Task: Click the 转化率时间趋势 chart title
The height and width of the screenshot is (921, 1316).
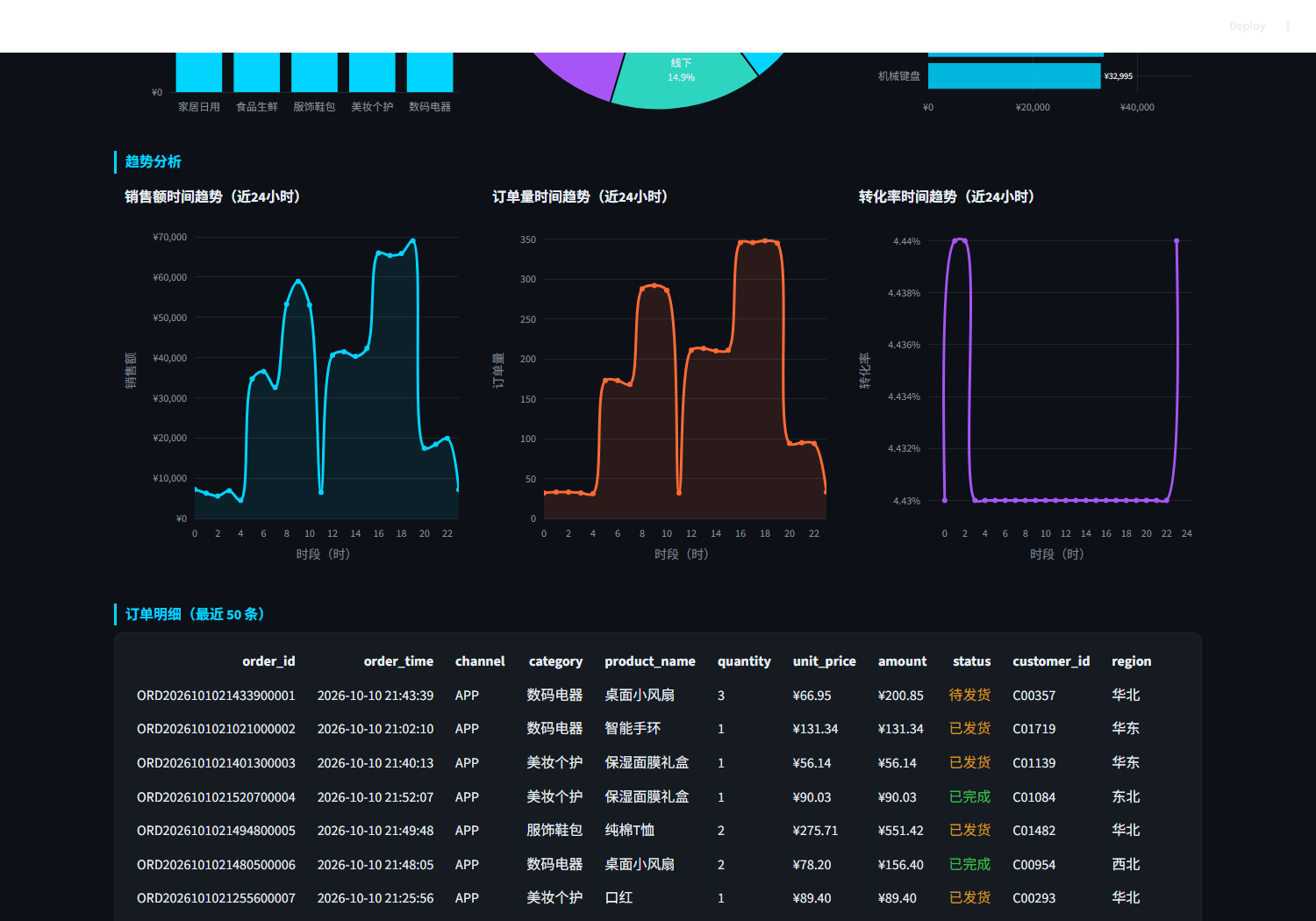Action: [947, 196]
